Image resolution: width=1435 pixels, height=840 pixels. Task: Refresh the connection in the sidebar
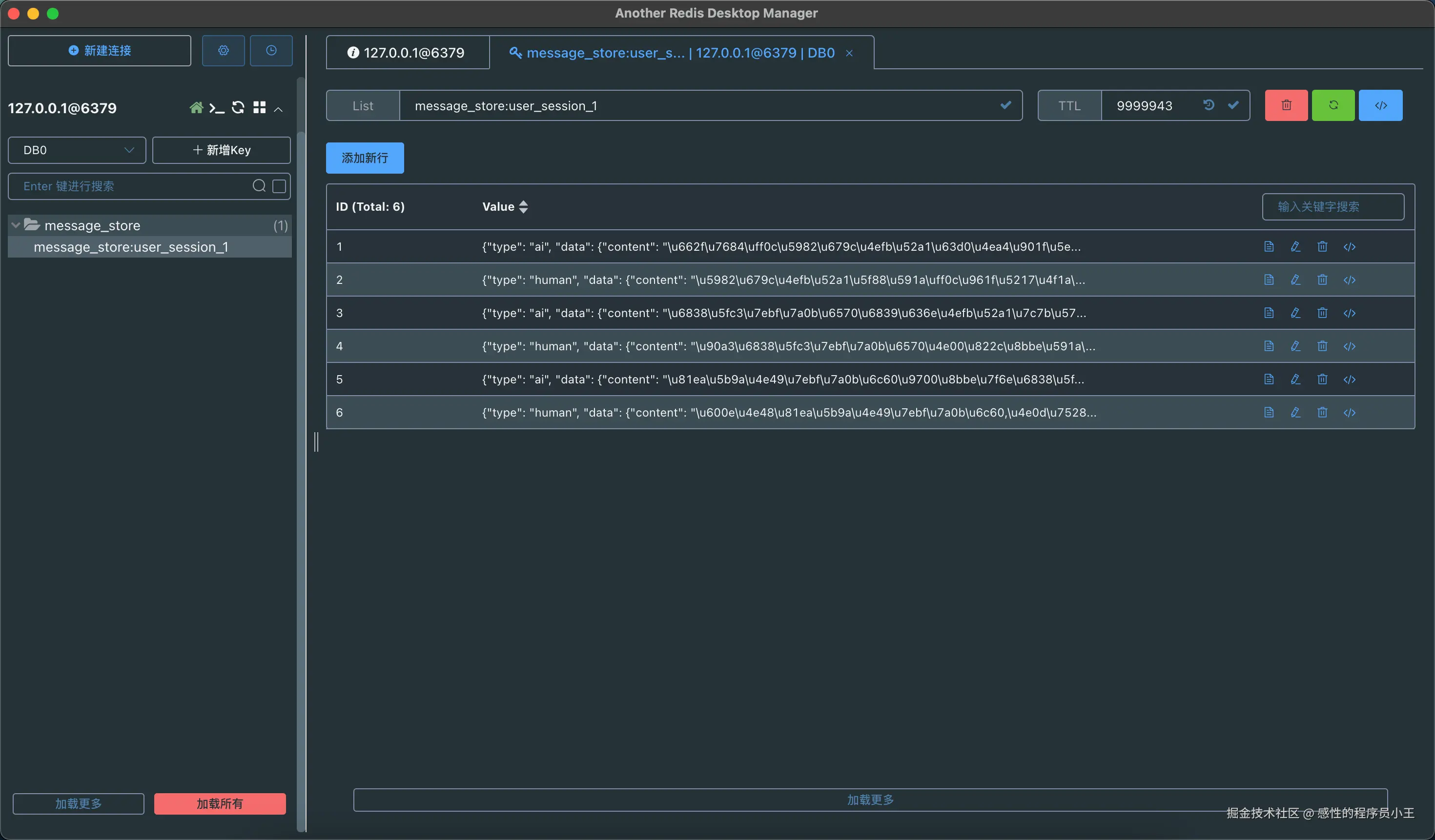[x=238, y=107]
